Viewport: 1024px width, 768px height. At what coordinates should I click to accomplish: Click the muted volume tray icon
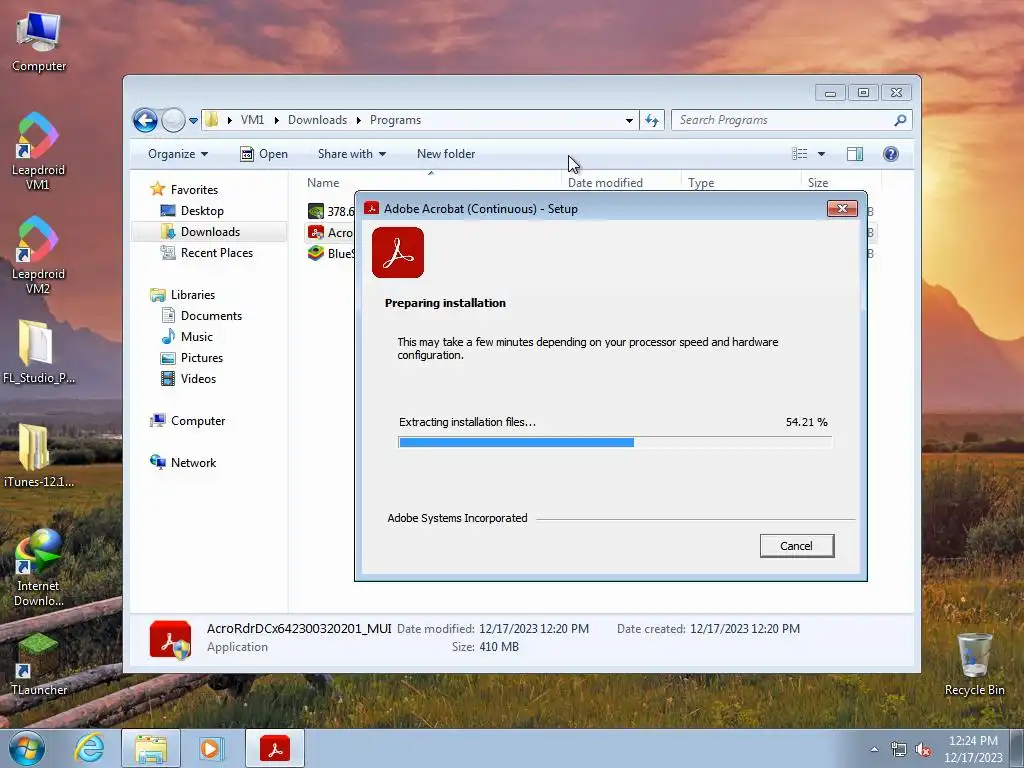click(923, 750)
